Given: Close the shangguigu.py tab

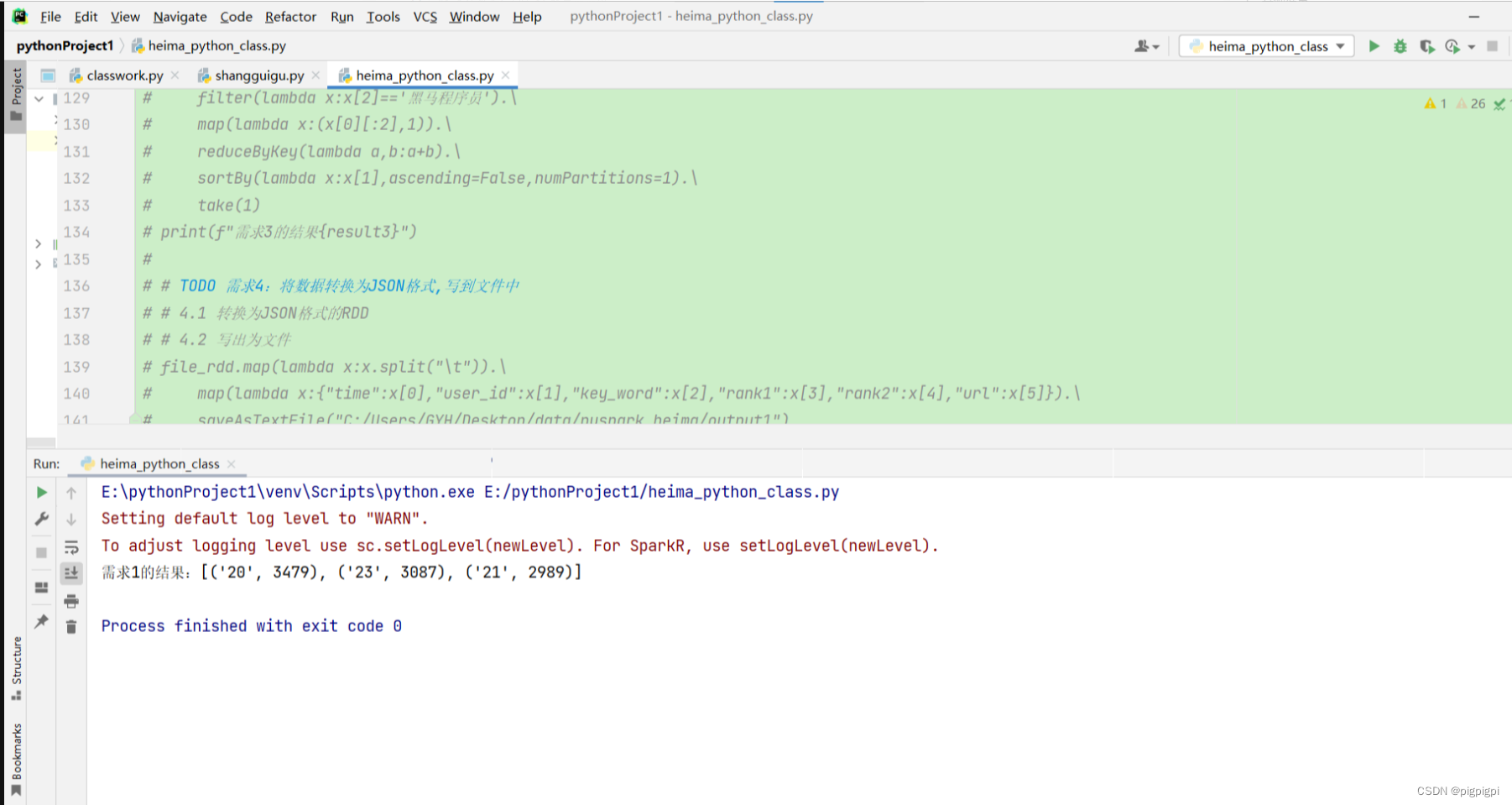Looking at the screenshot, I should [x=315, y=76].
